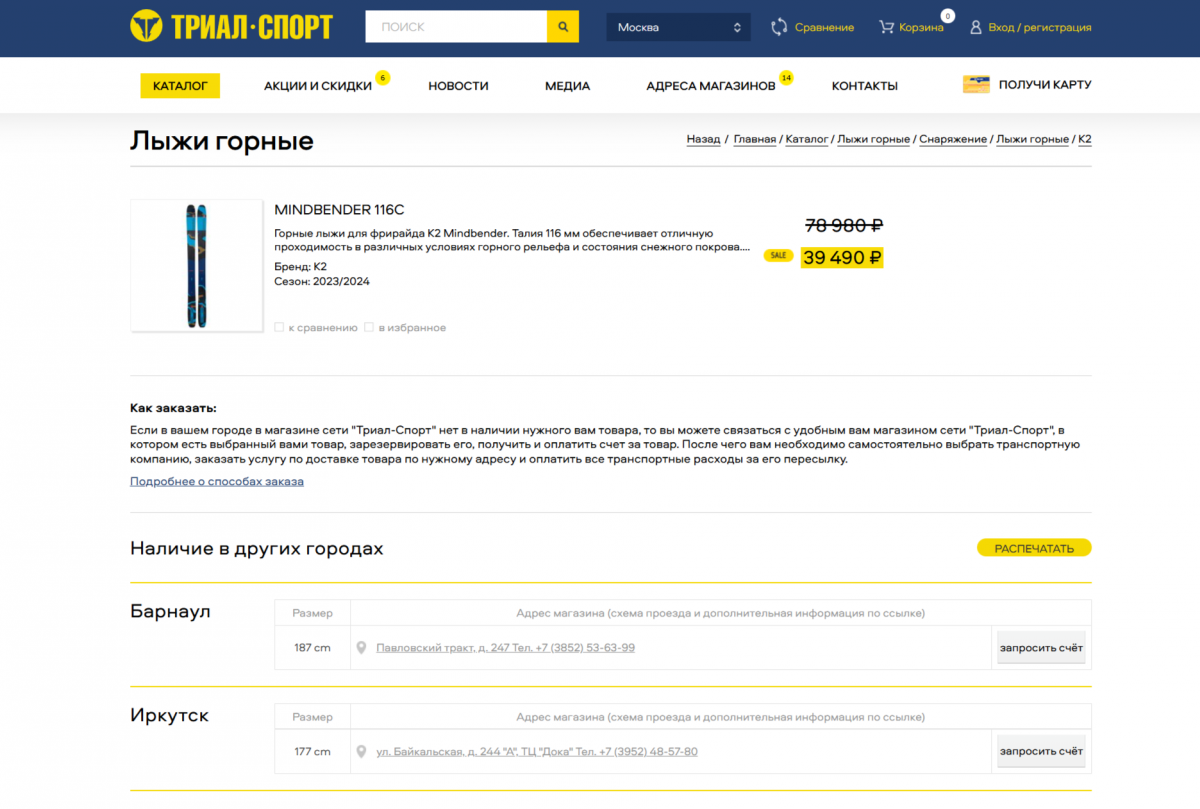Viewport: 1200px width, 809px height.
Task: Click into the Поиск search field
Action: [x=456, y=27]
